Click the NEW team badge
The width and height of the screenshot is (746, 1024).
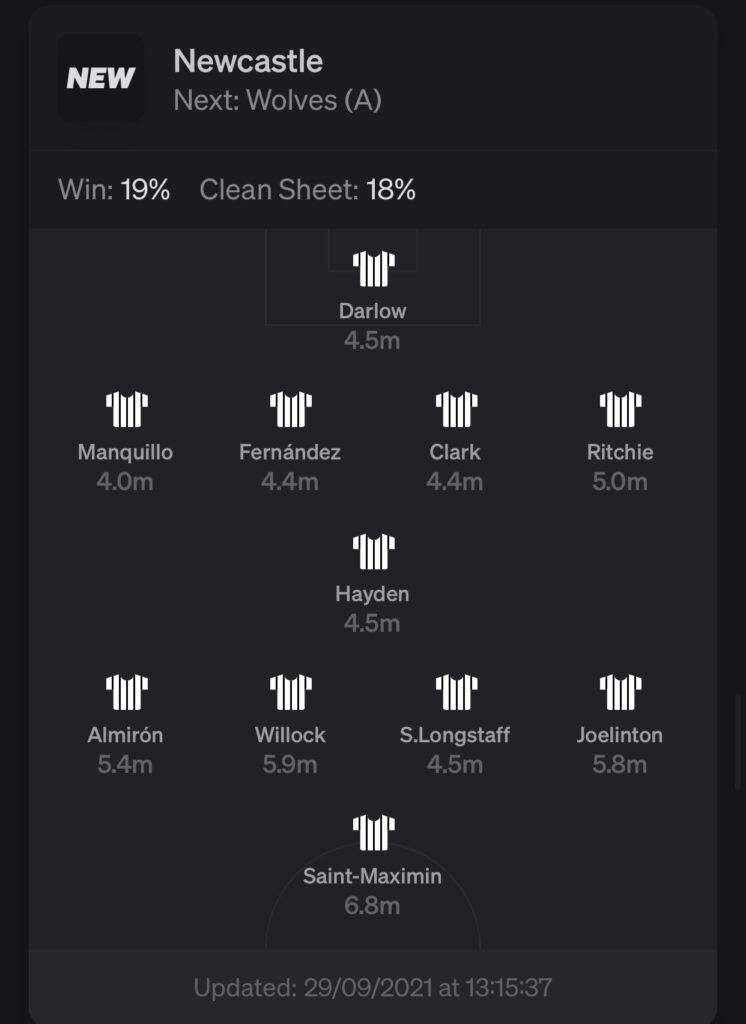101,78
